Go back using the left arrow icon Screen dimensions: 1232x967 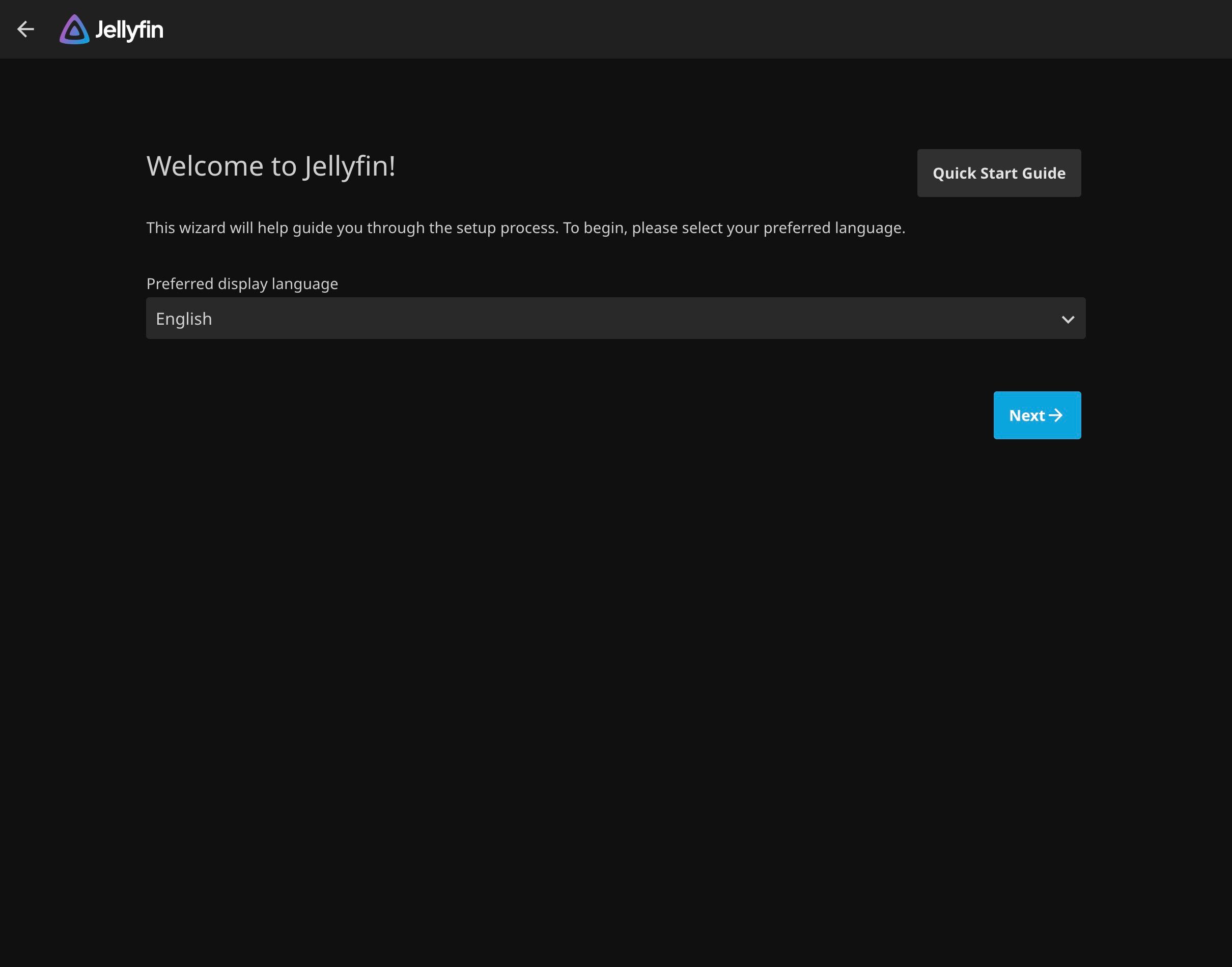(x=25, y=29)
